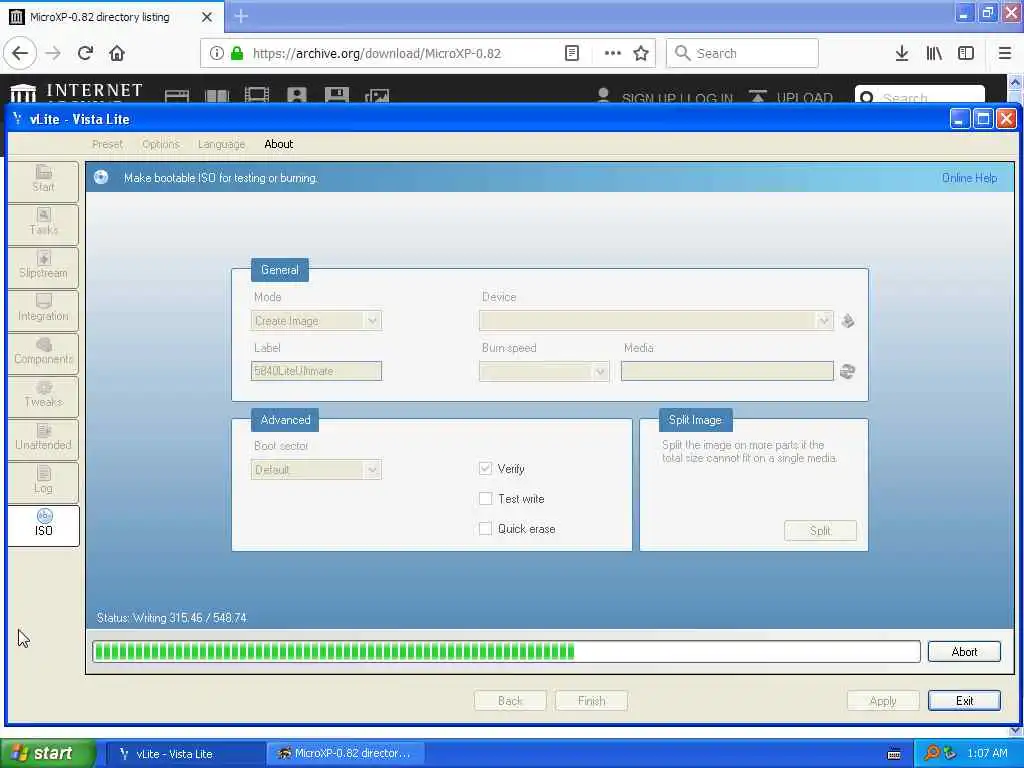The height and width of the screenshot is (768, 1024).
Task: Click the Apply button
Action: pos(883,701)
